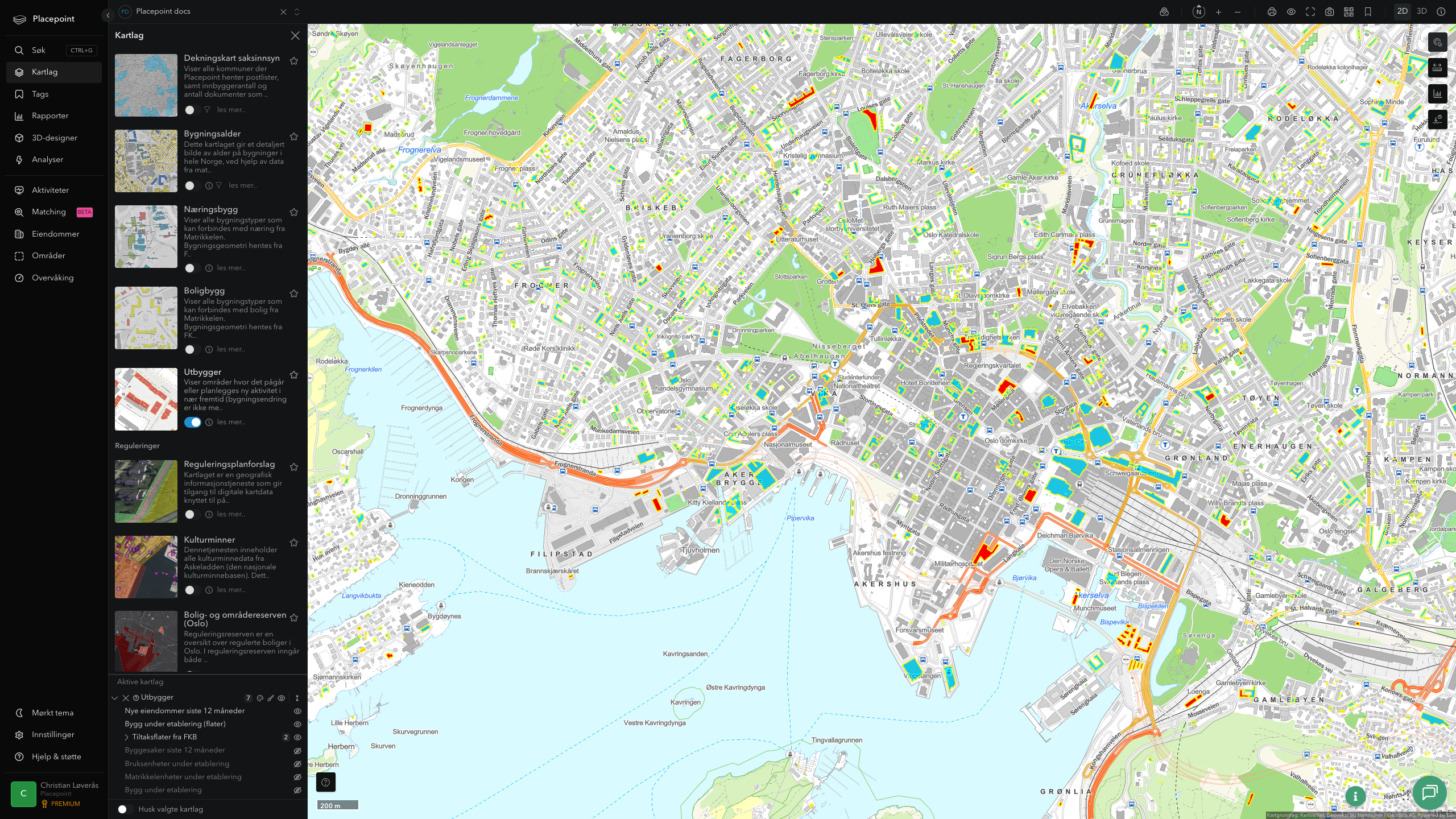Switch theme via Mørkt tema
This screenshot has height=819, width=1456.
54,713
